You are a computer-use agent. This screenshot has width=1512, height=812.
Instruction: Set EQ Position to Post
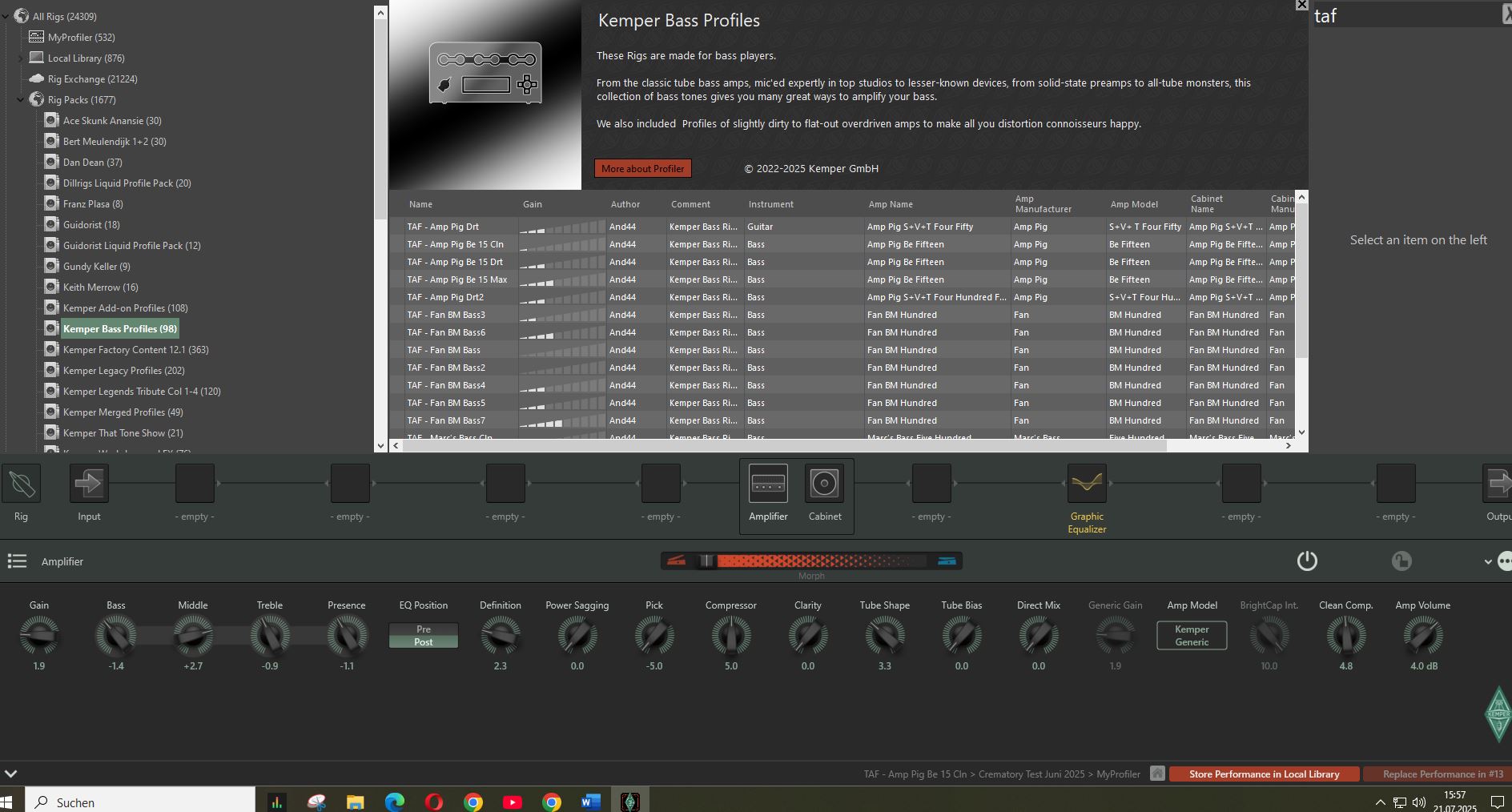coord(424,641)
